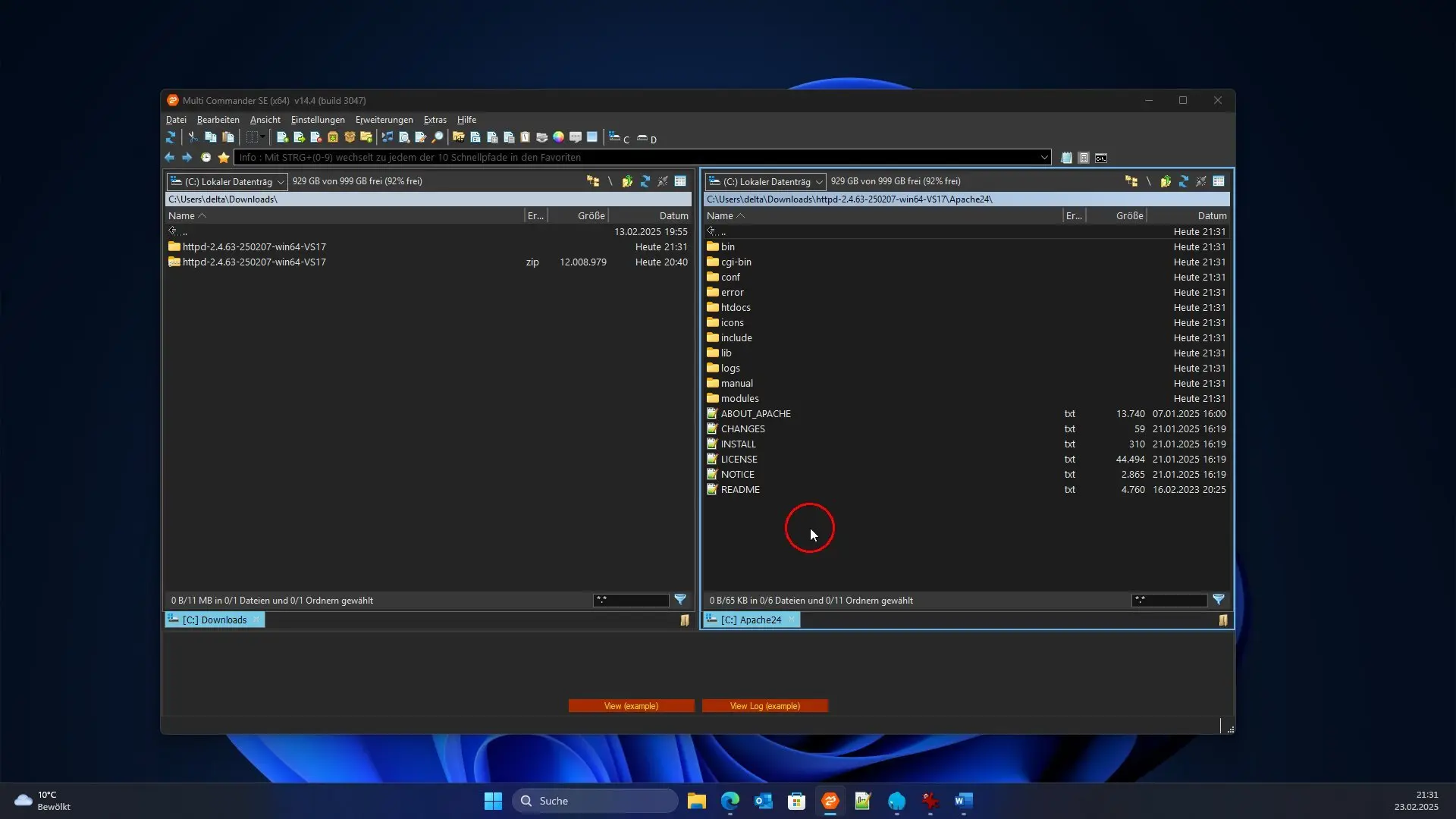Image resolution: width=1456 pixels, height=819 pixels.
Task: Switch to drive C using the toolbar button
Action: pos(620,138)
